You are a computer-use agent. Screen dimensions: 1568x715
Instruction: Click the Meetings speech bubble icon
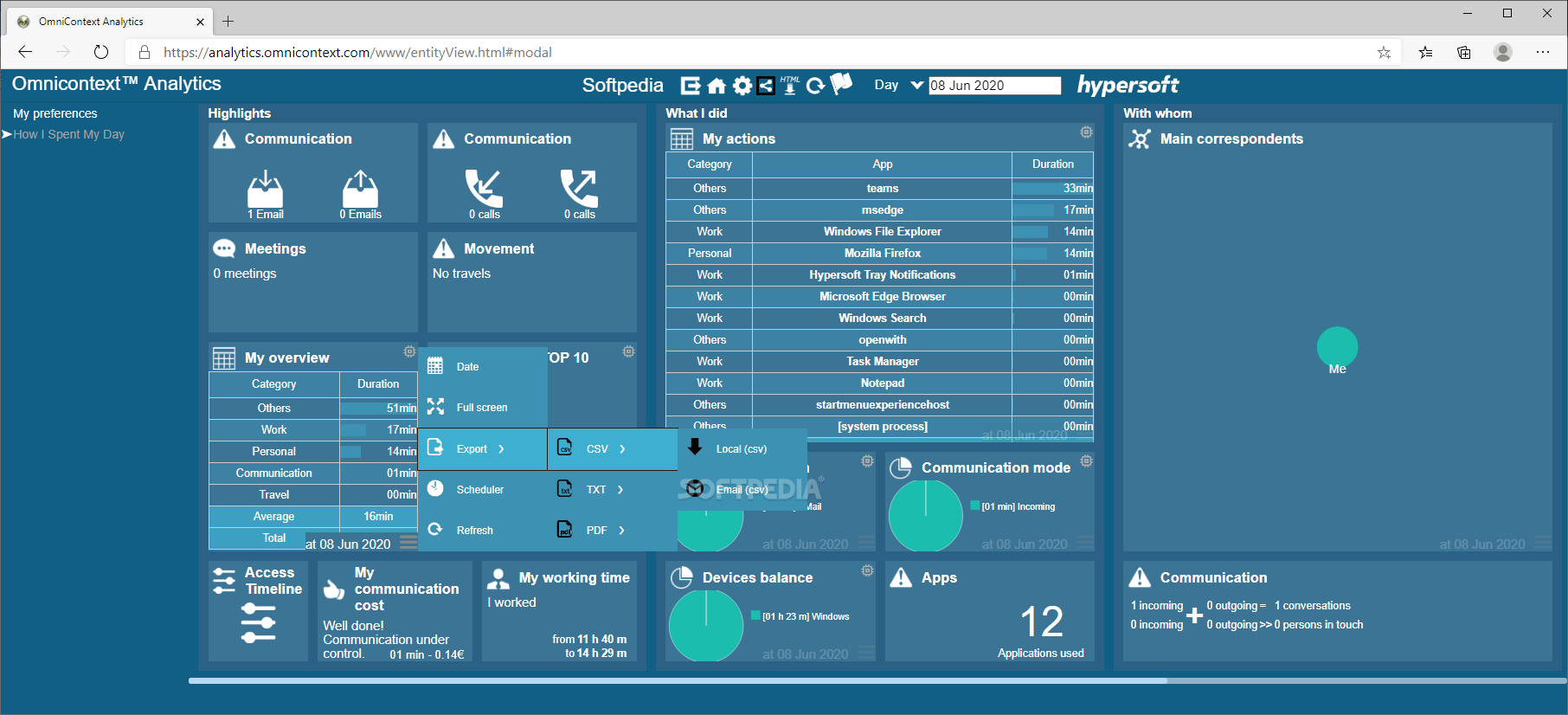point(224,248)
